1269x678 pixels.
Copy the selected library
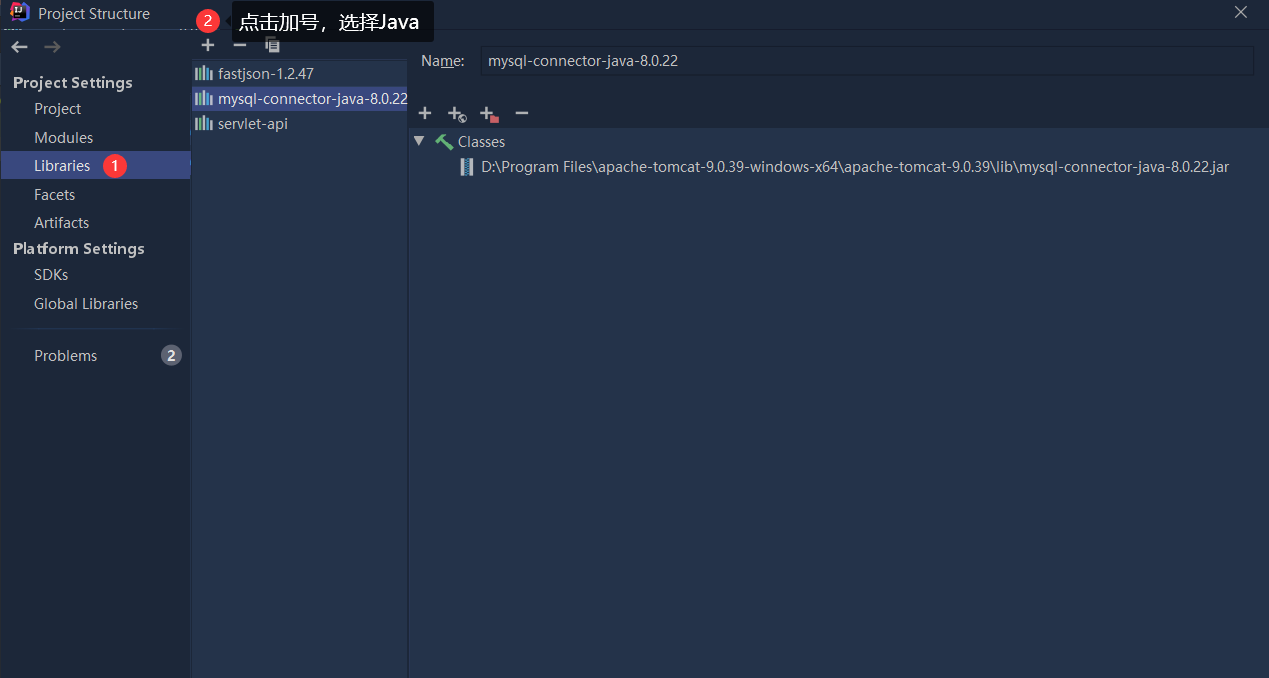[x=272, y=44]
